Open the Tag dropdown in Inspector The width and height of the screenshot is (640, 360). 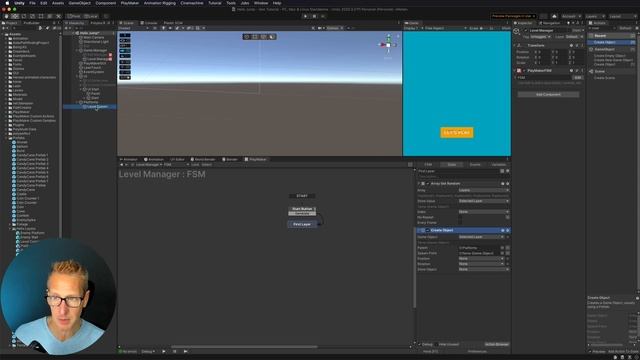(540, 37)
